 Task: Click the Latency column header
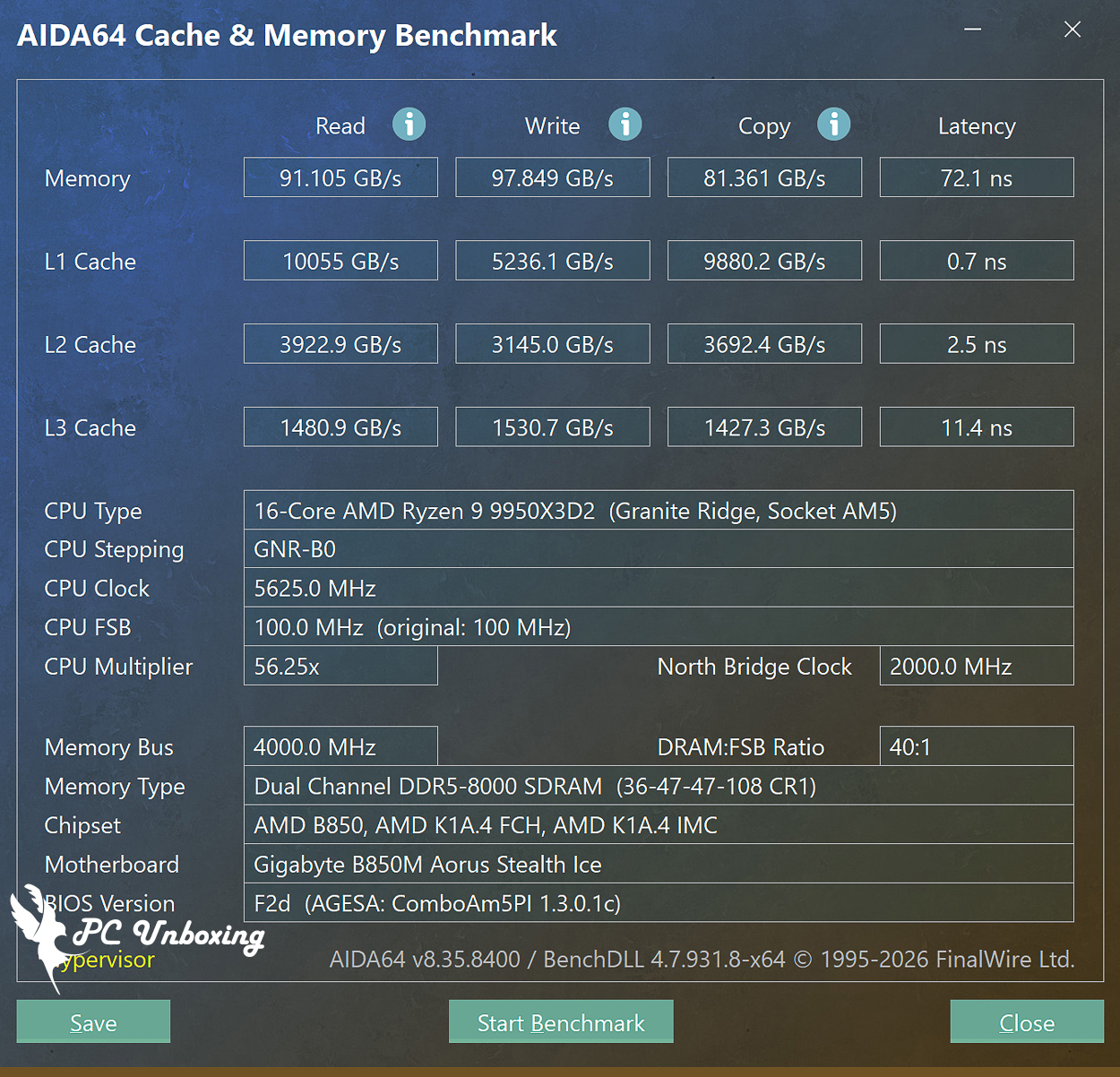977,126
